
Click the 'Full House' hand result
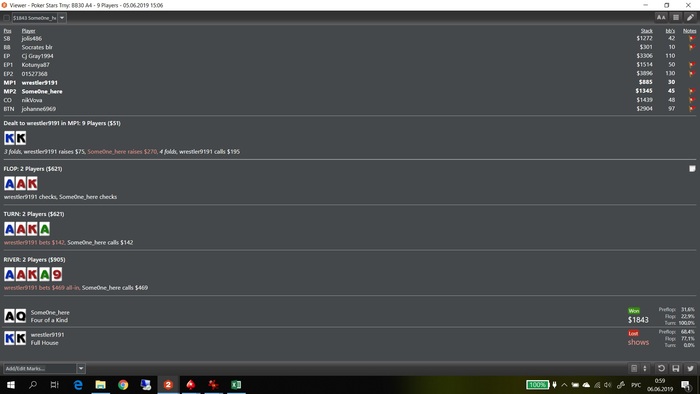pyautogui.click(x=44, y=343)
